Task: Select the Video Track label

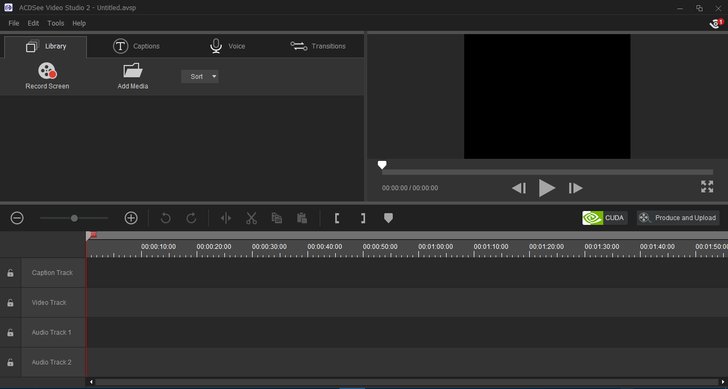Action: point(49,303)
